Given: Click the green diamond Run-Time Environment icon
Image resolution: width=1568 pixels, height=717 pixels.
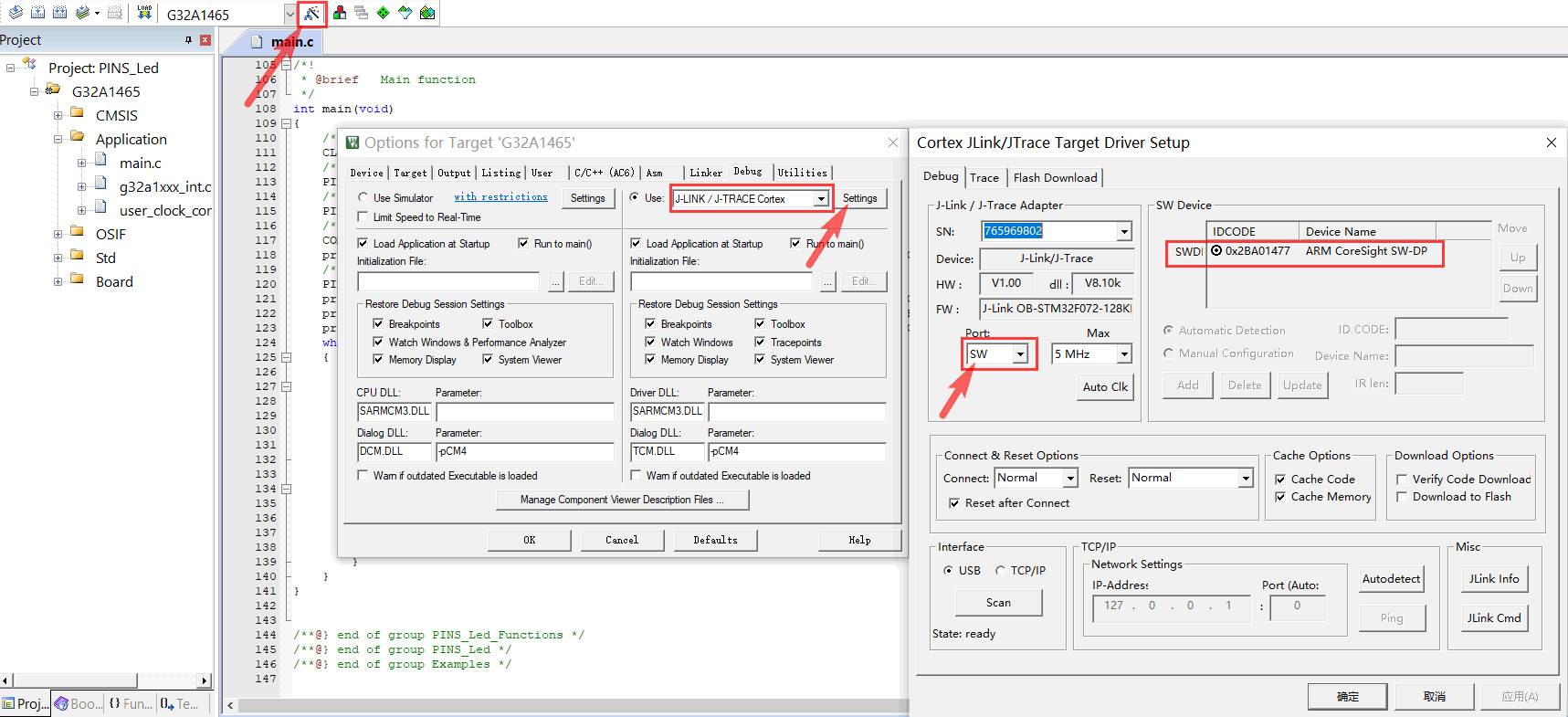Looking at the screenshot, I should click(383, 13).
